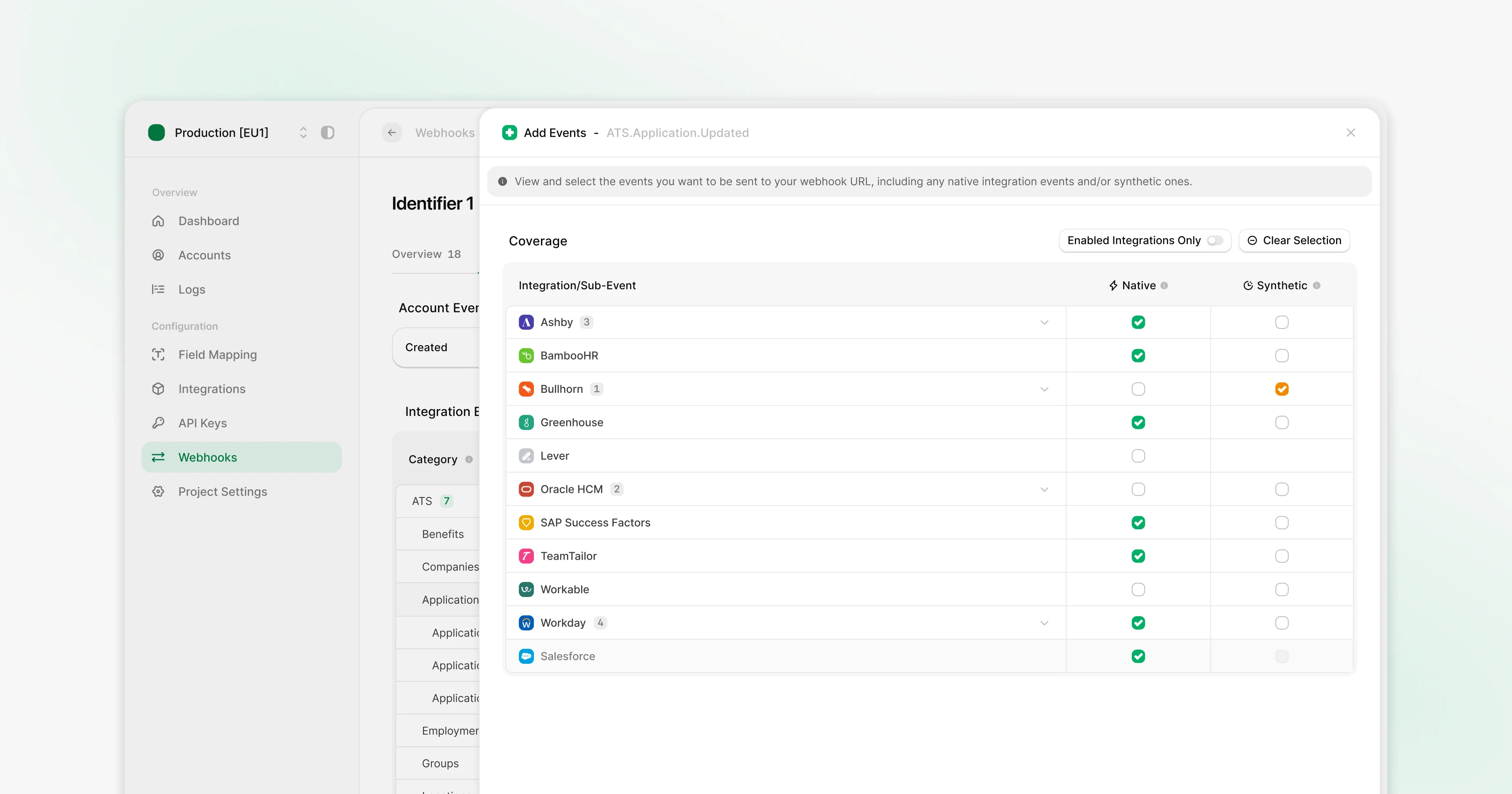Open the Logs section
Viewport: 1512px width, 794px height.
[x=192, y=289]
